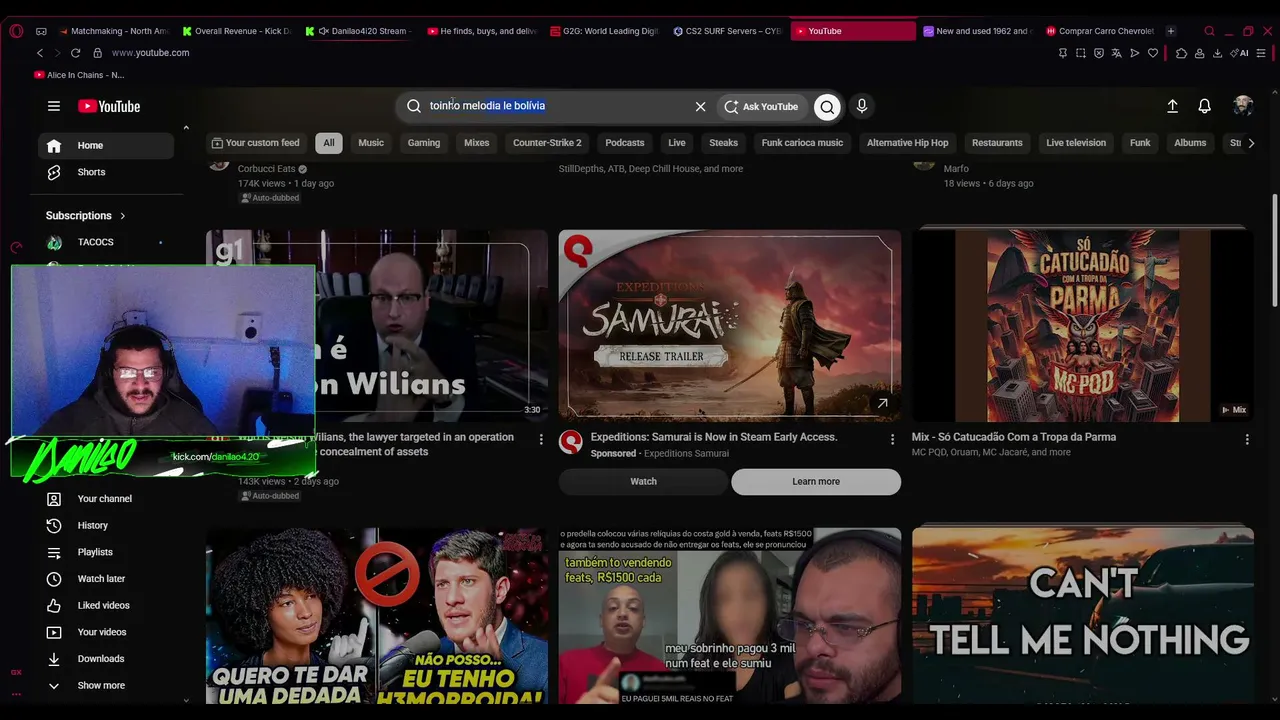This screenshot has height=720, width=1280.
Task: Open watch History
Action: [x=106, y=525]
